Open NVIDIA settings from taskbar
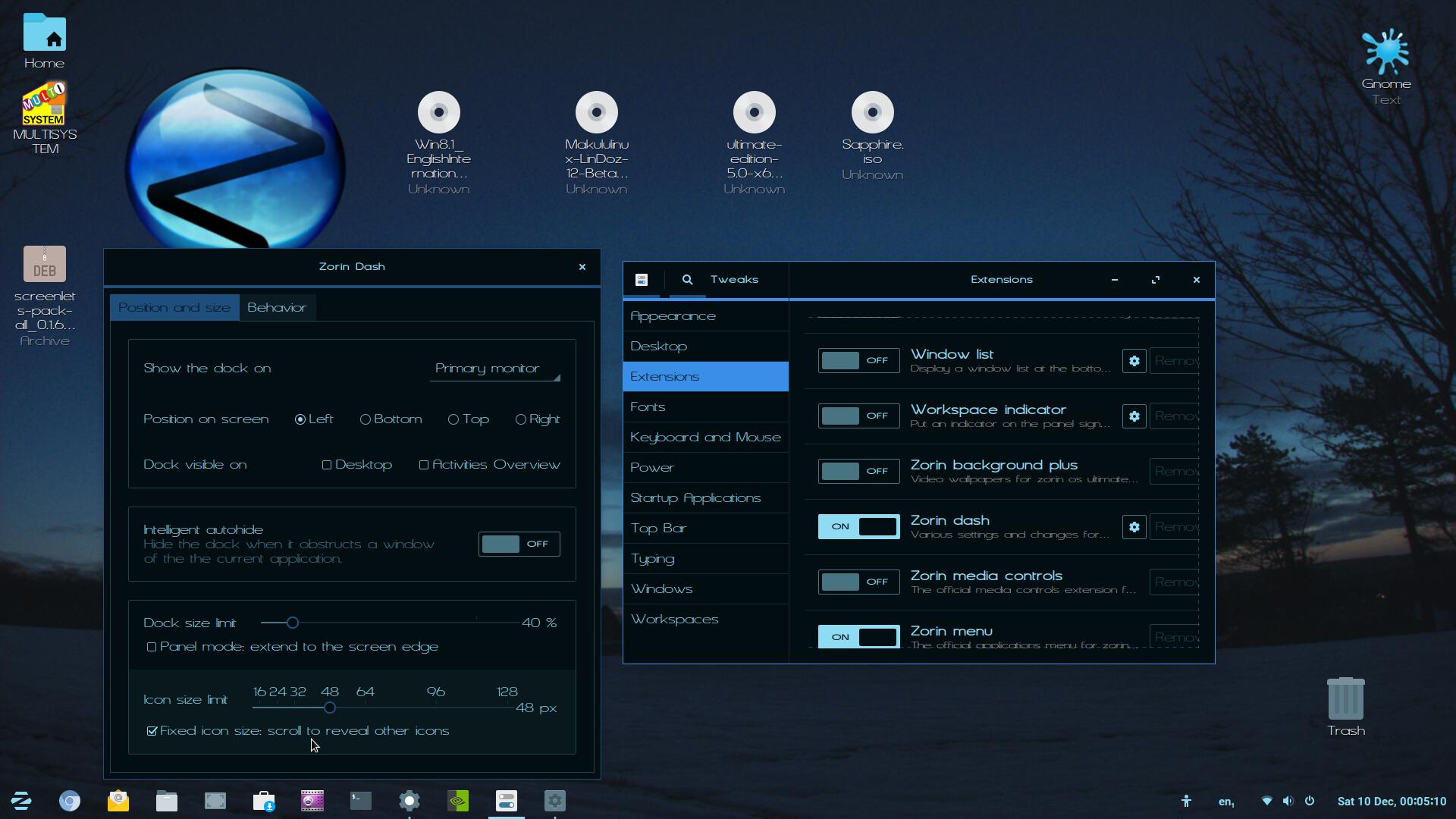This screenshot has width=1456, height=819. point(458,801)
